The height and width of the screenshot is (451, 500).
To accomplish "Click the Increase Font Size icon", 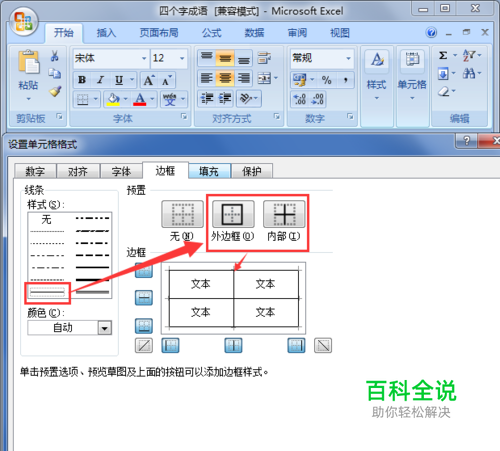I will point(149,80).
